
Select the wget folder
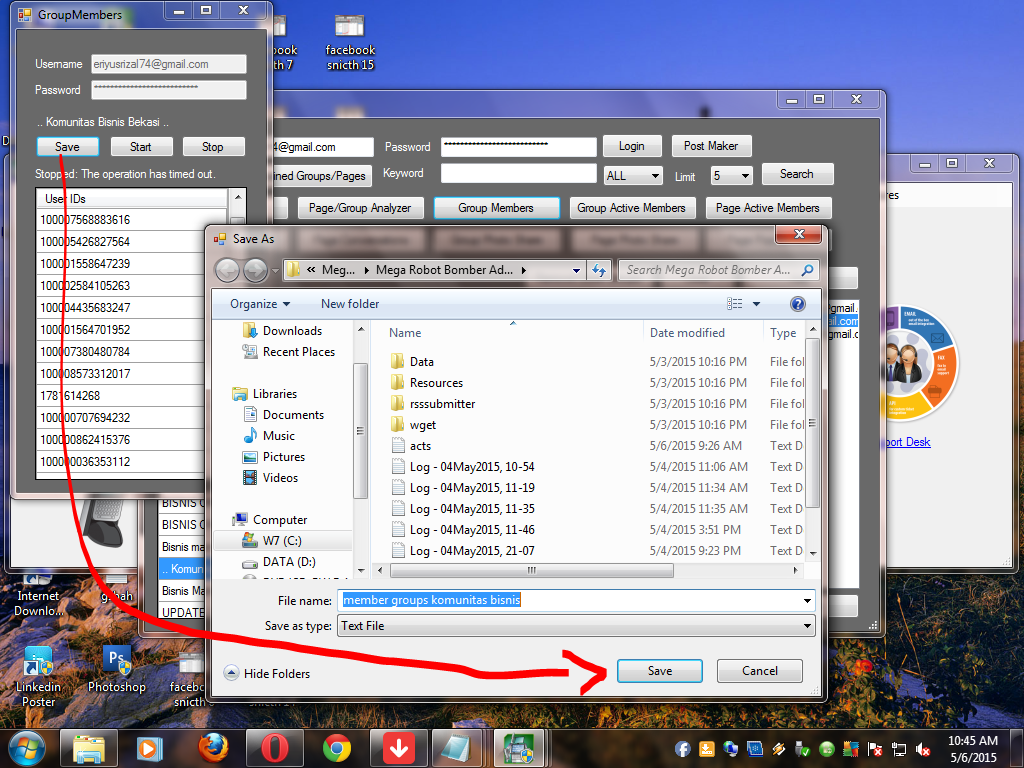pyautogui.click(x=413, y=424)
